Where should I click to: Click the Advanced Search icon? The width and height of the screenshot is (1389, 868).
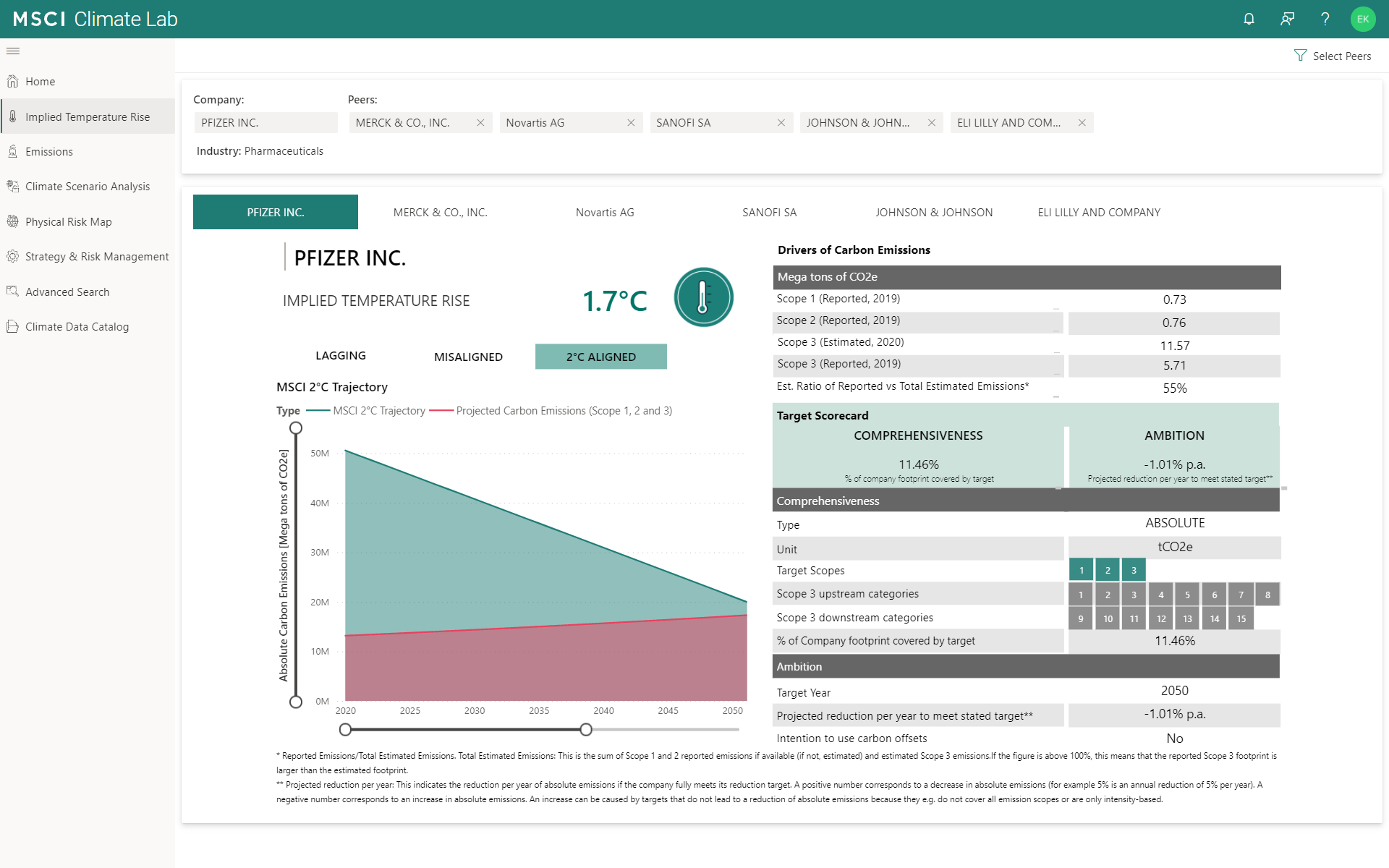[12, 292]
